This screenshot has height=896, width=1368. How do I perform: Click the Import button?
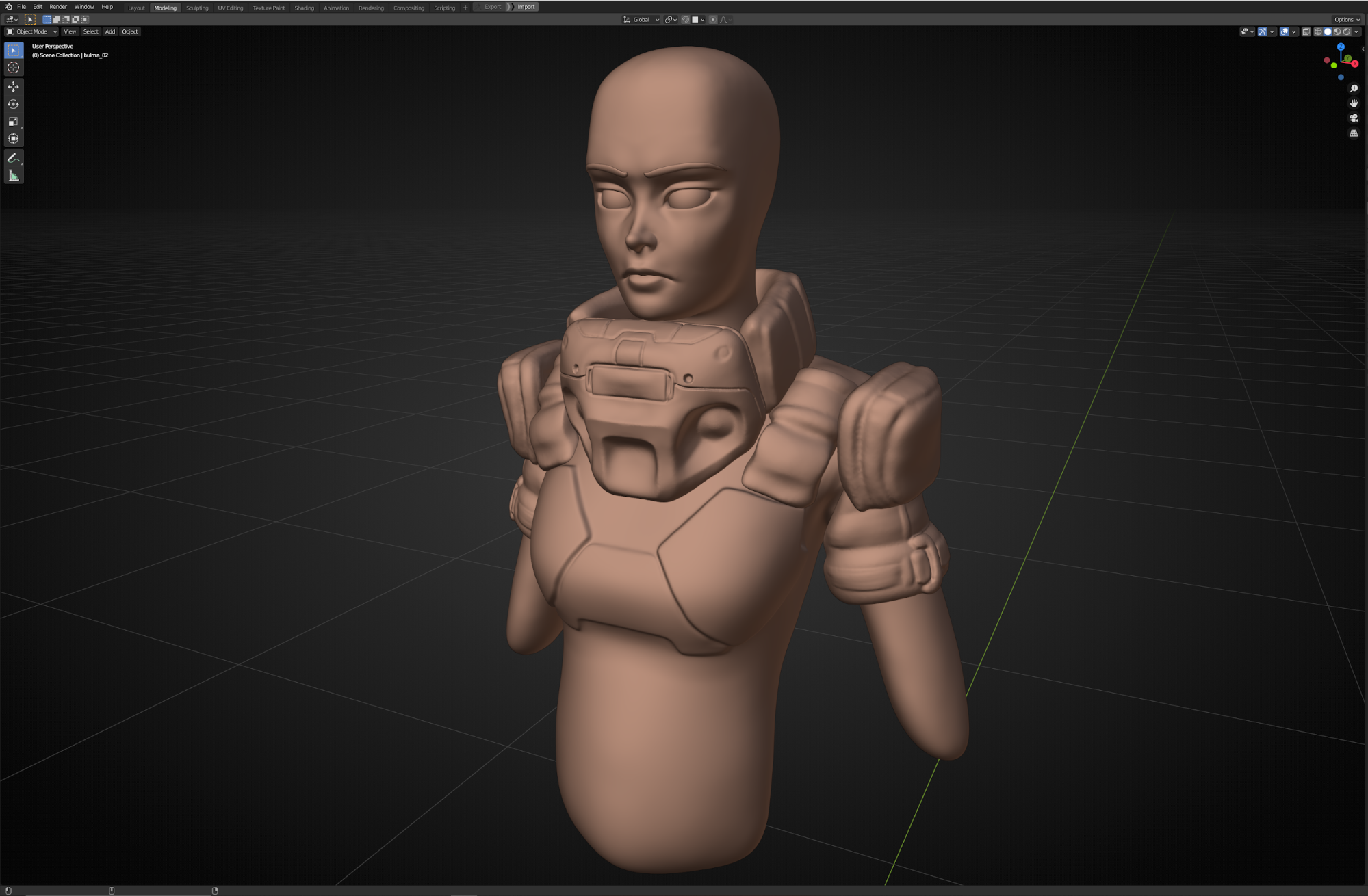click(526, 7)
